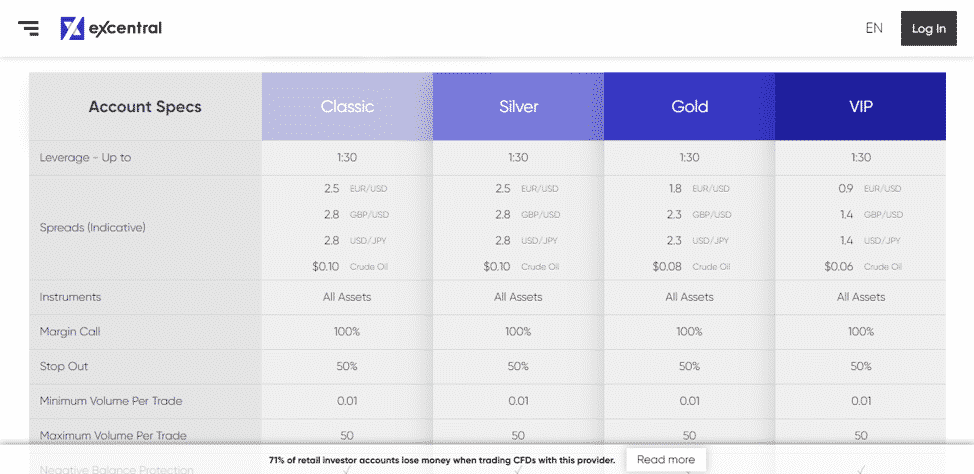
Task: Select the Silver account column header
Action: [x=519, y=106]
